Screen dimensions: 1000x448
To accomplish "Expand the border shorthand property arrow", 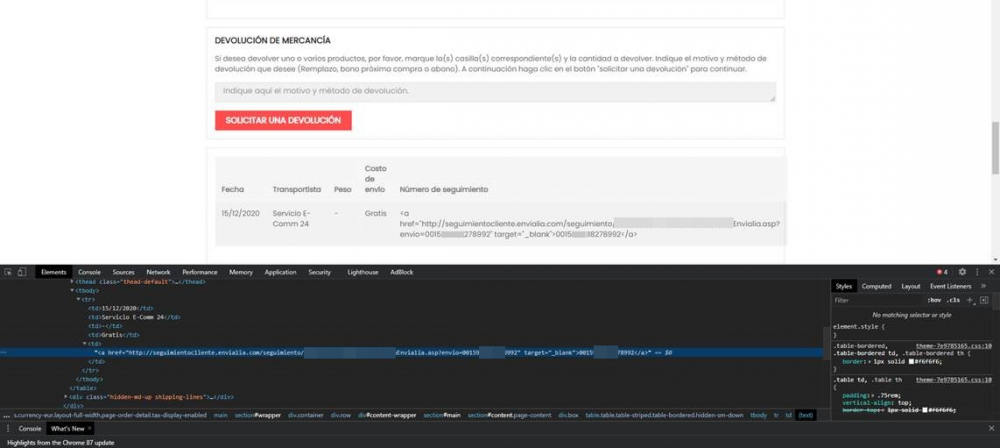I will (870, 361).
